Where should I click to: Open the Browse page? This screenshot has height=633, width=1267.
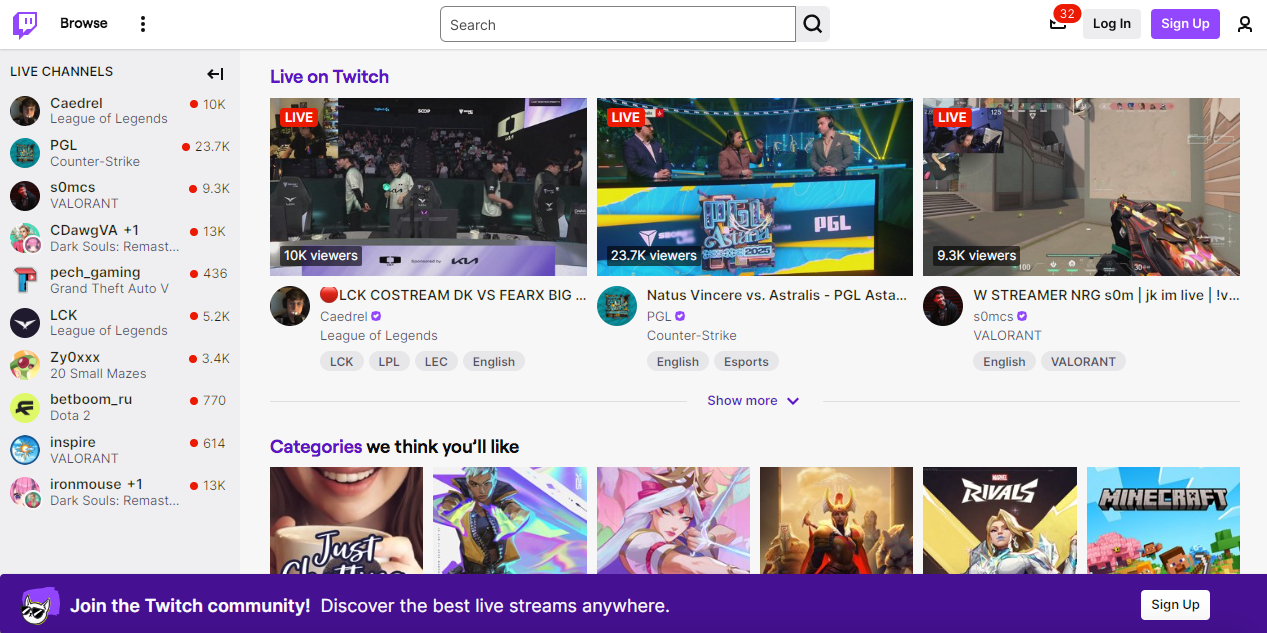click(84, 23)
